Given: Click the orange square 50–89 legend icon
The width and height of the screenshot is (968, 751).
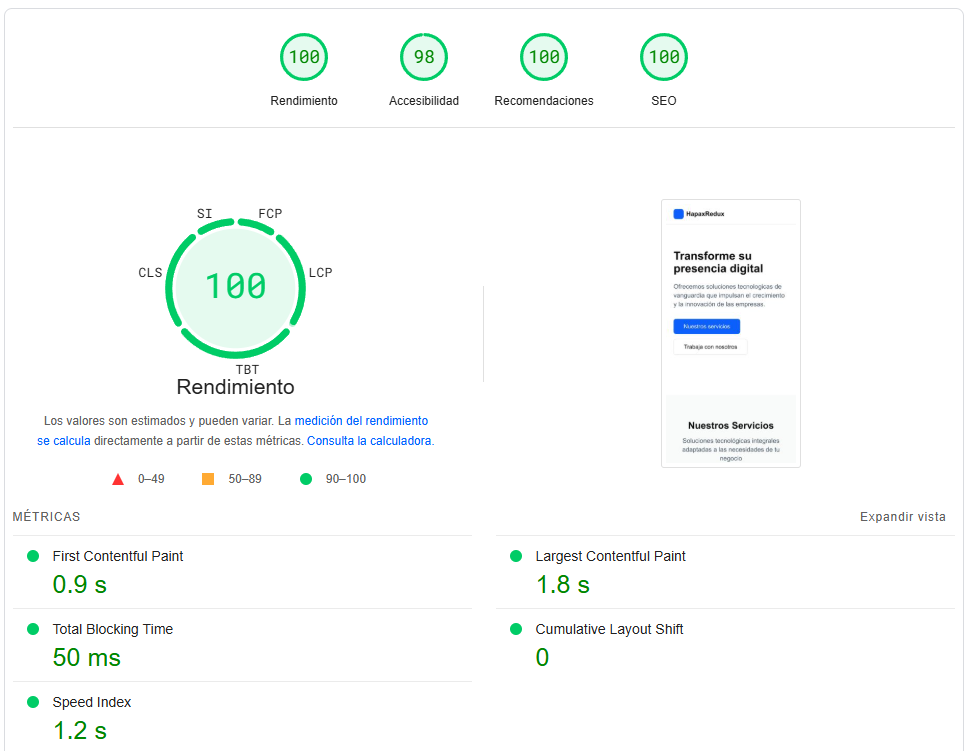Looking at the screenshot, I should (208, 479).
